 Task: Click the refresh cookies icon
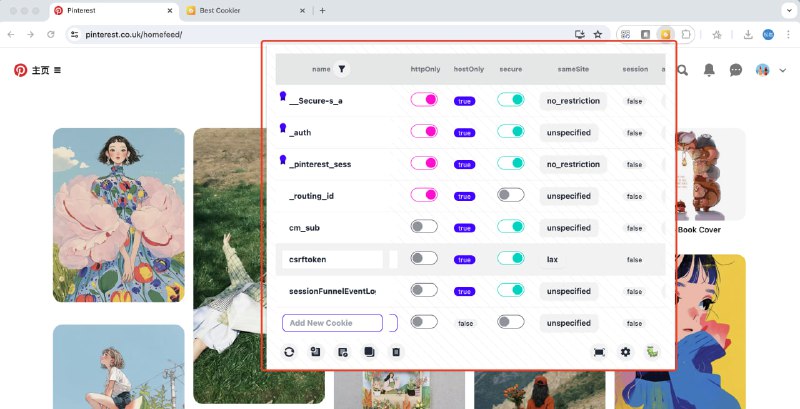point(289,352)
